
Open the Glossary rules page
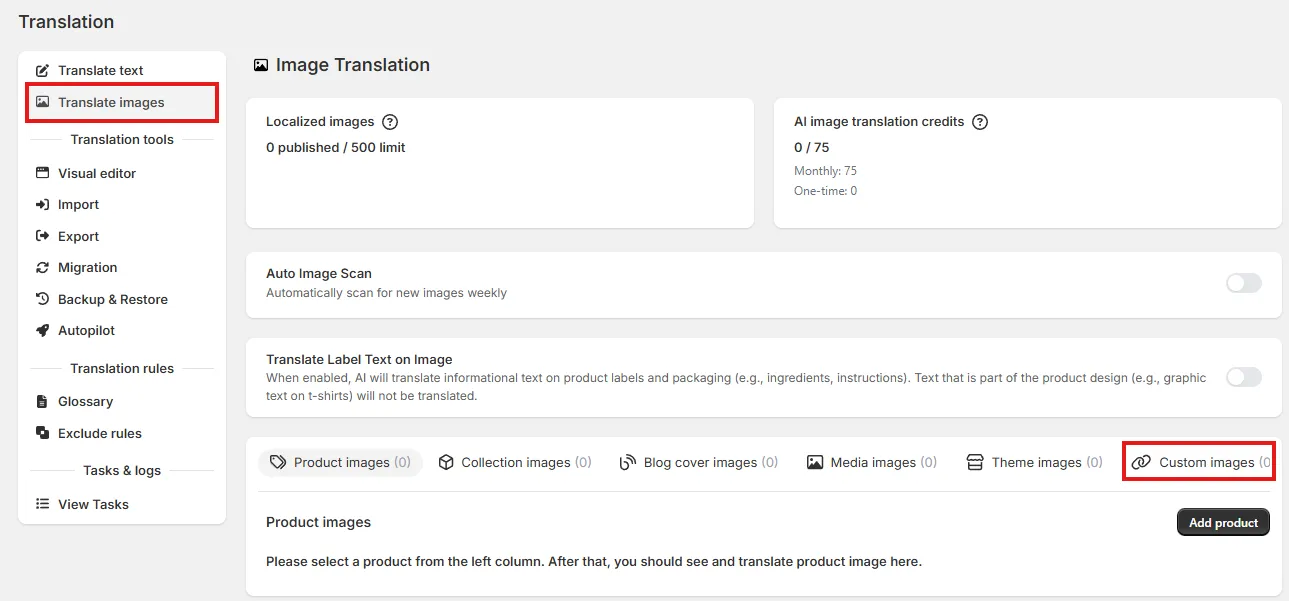[x=122, y=401]
